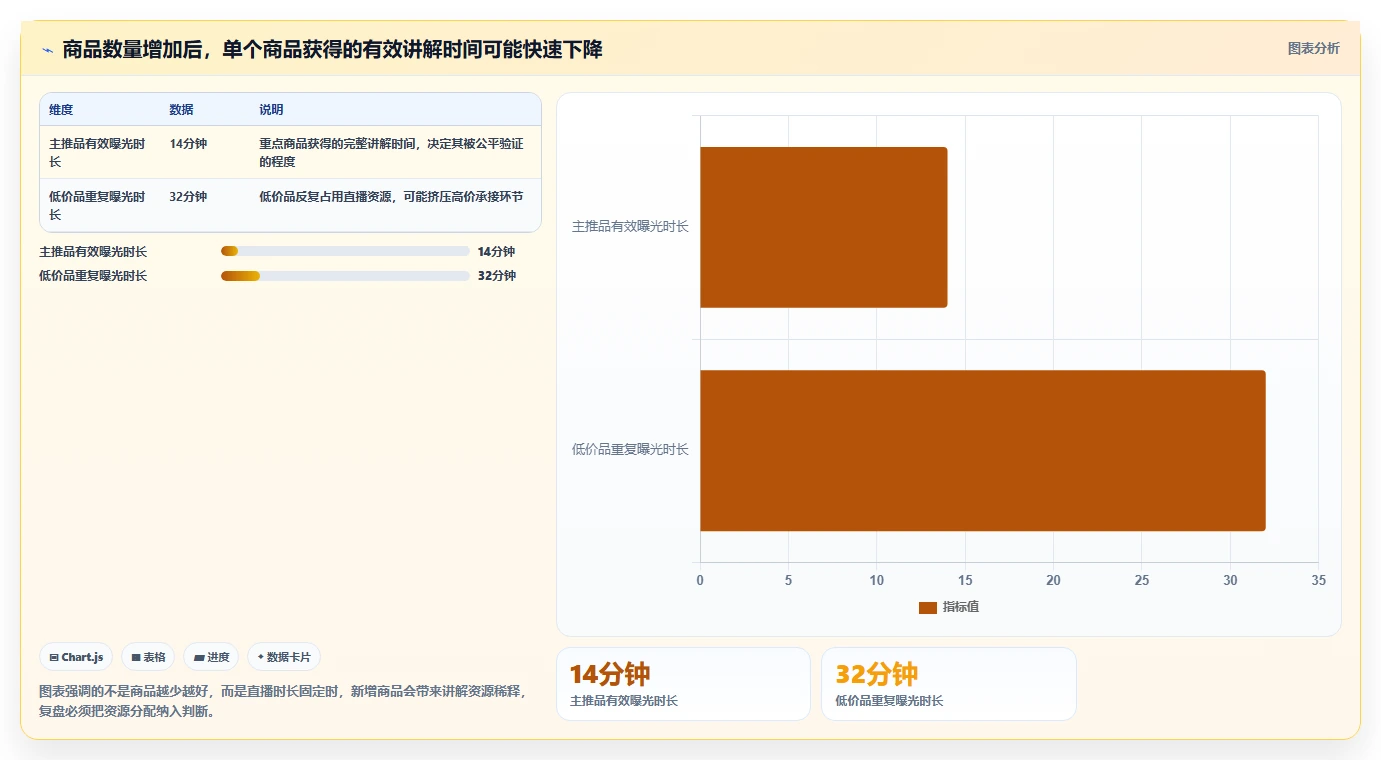Click the 主推品有效曝光时长 progress bar

pyautogui.click(x=345, y=251)
